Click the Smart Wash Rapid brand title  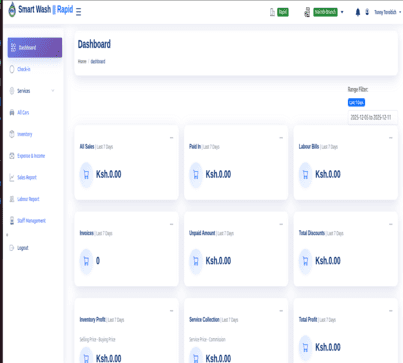pos(46,9)
